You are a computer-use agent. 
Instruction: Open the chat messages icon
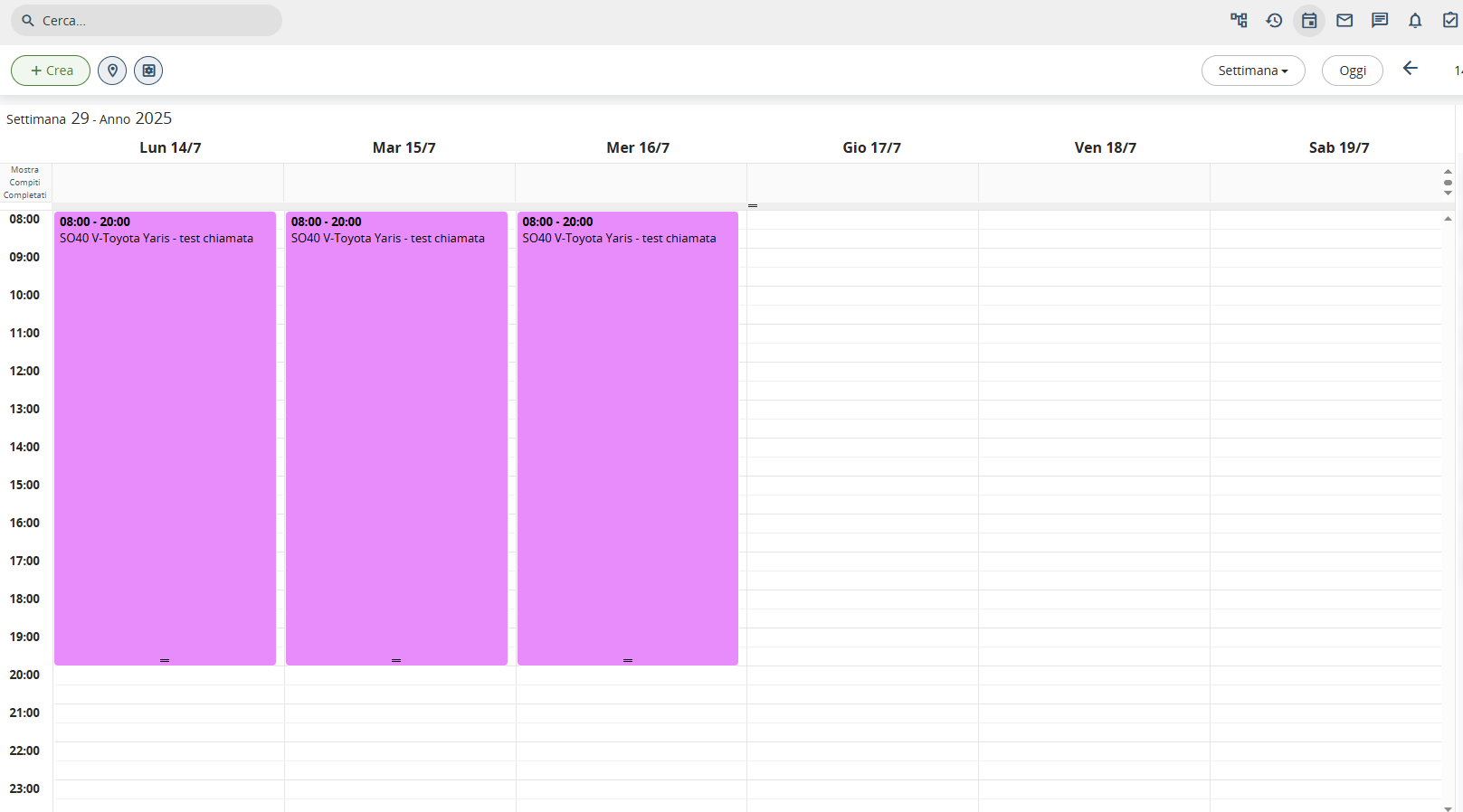(x=1380, y=20)
